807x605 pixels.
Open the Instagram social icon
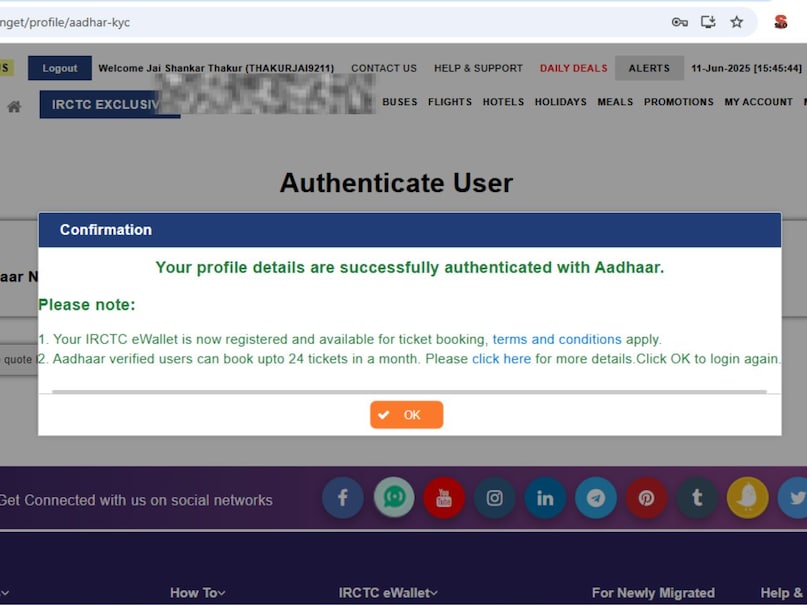495,497
